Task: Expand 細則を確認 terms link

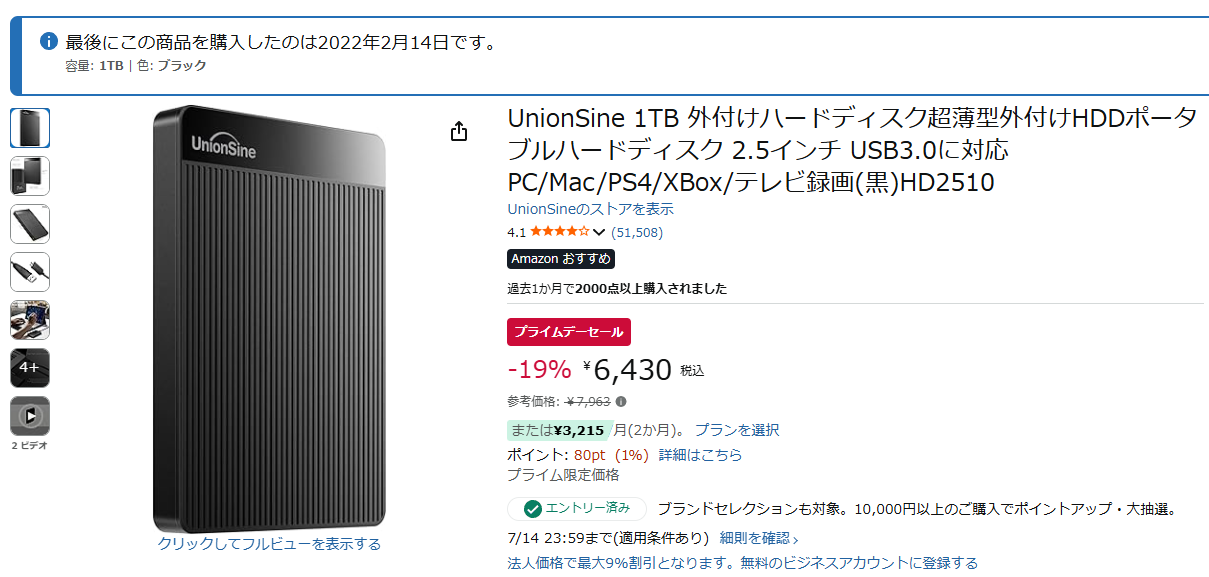Action: click(x=759, y=538)
